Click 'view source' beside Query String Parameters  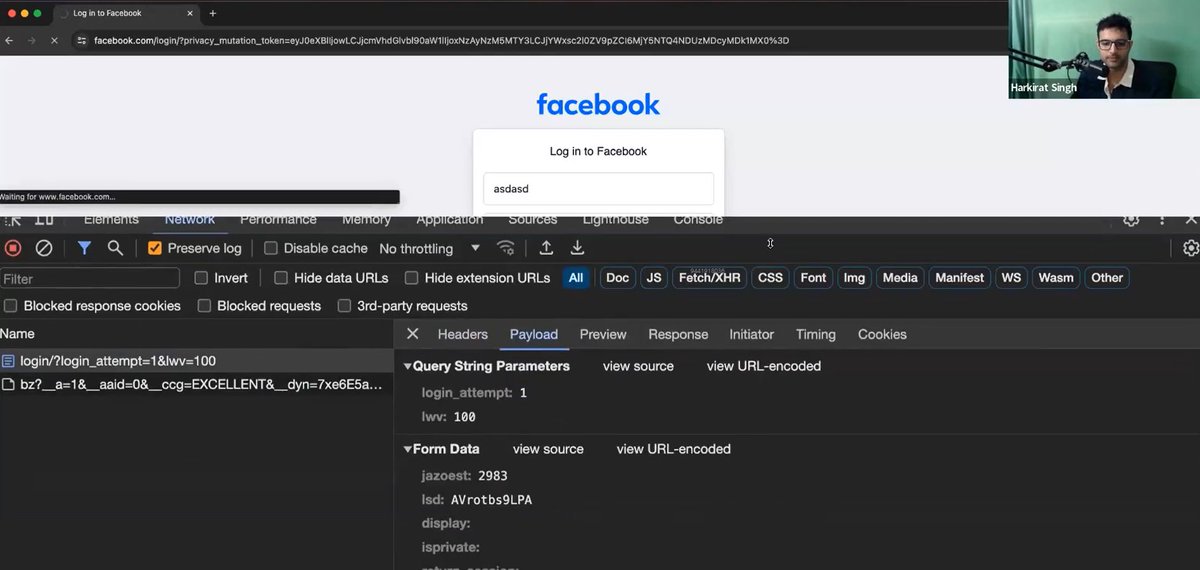638,366
